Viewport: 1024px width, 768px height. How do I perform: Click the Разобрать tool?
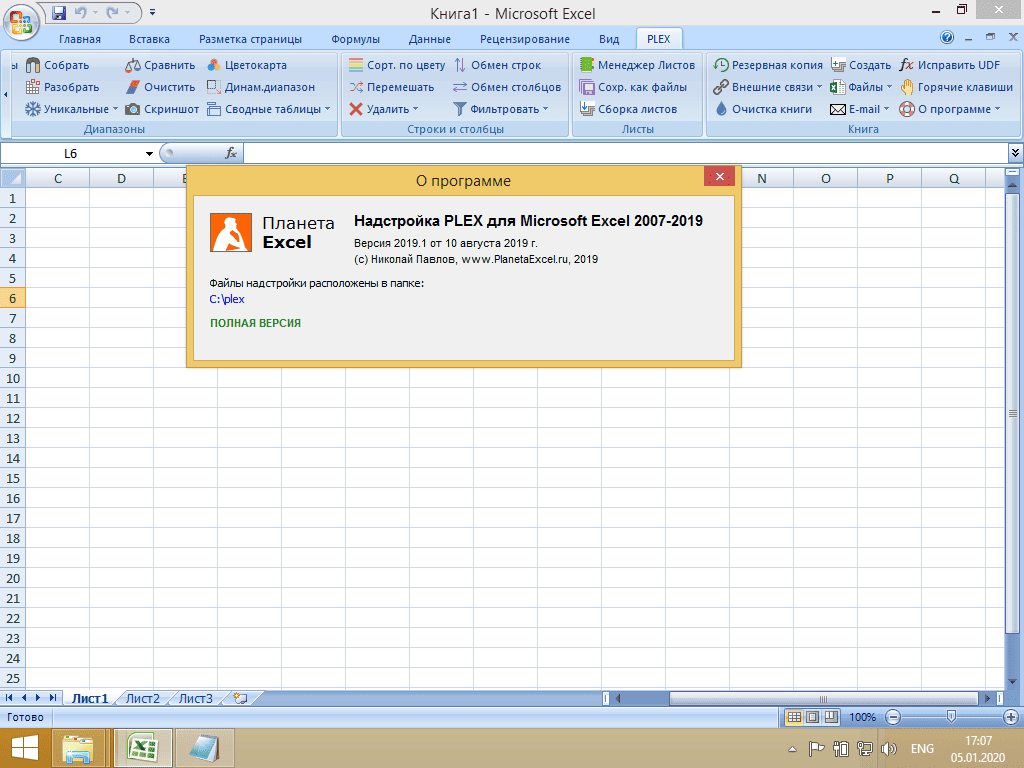pos(62,87)
